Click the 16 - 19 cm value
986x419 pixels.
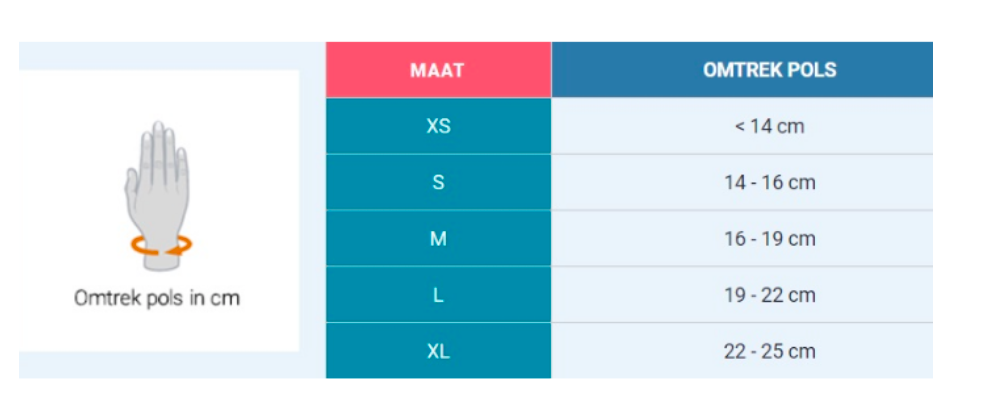[770, 238]
